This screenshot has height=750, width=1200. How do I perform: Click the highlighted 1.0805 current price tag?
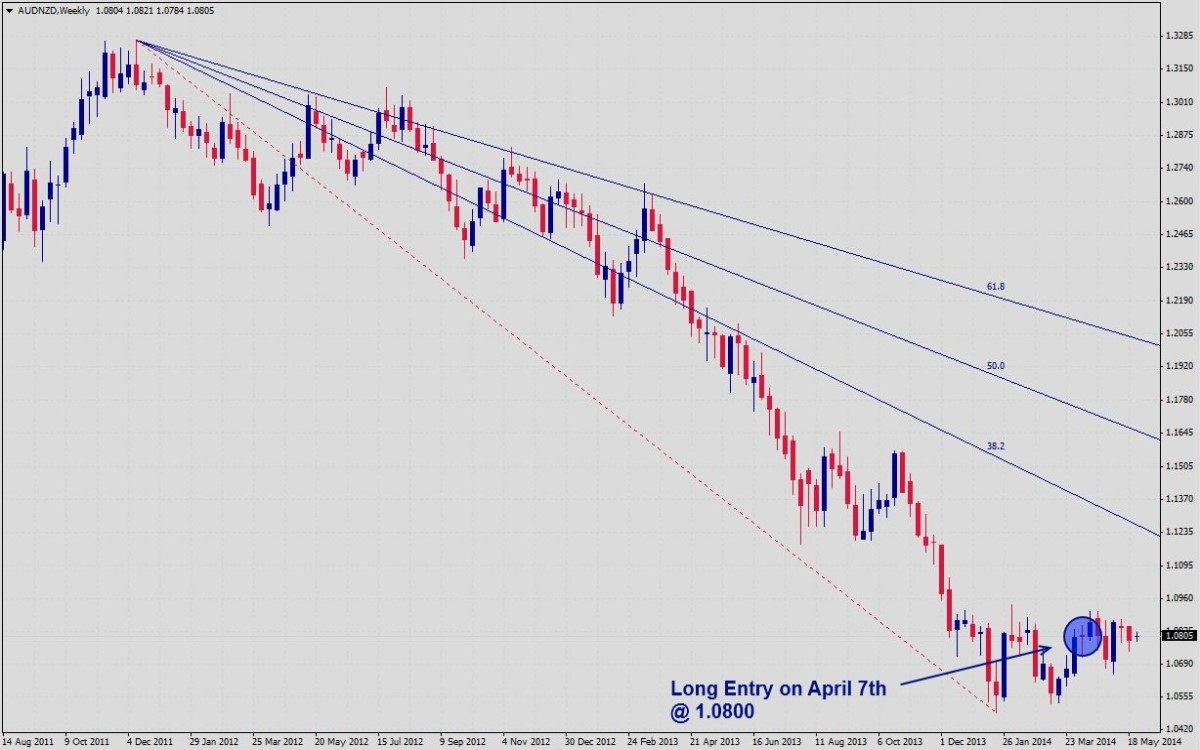click(x=1178, y=633)
